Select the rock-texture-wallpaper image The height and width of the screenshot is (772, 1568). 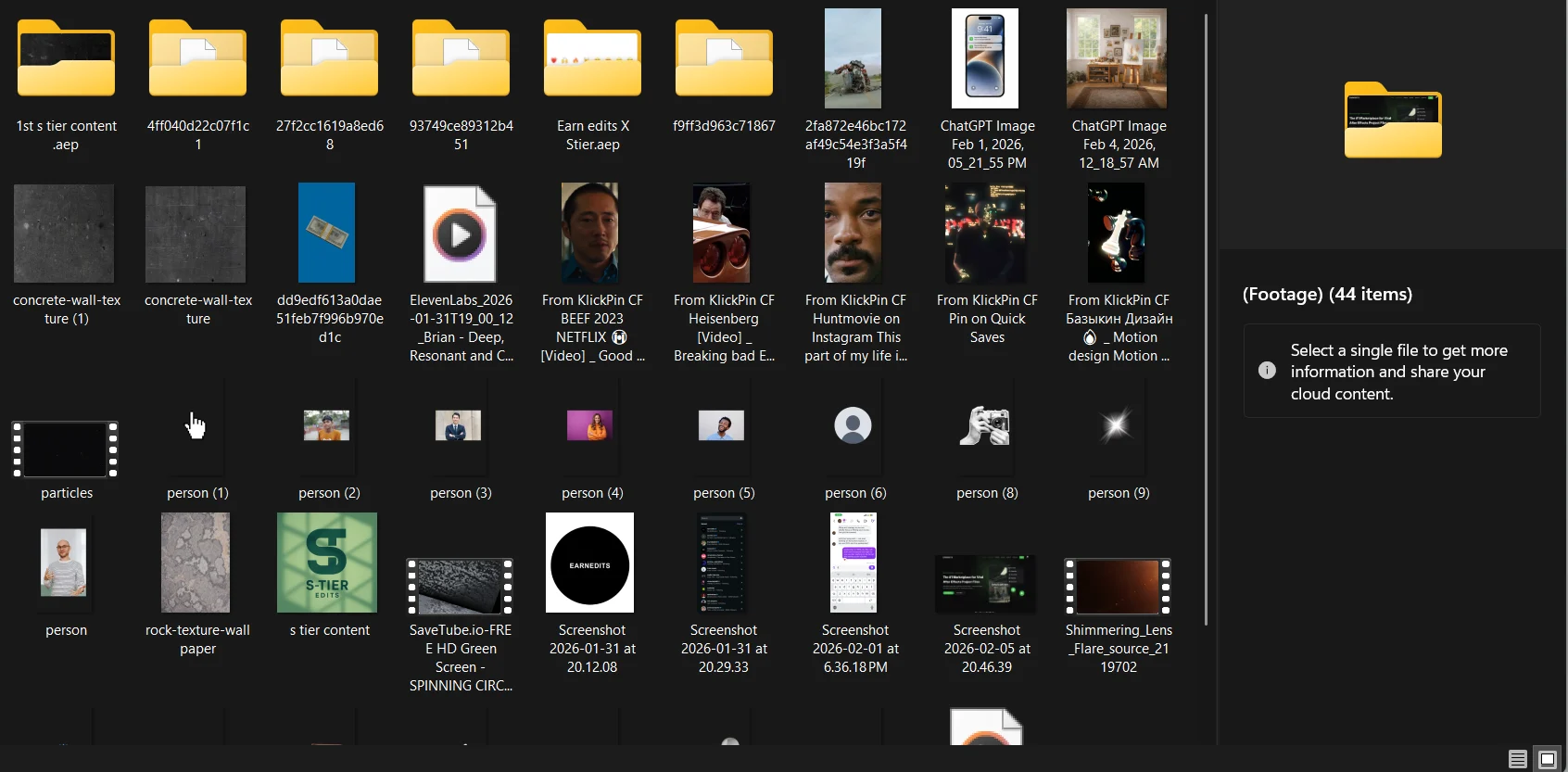196,563
